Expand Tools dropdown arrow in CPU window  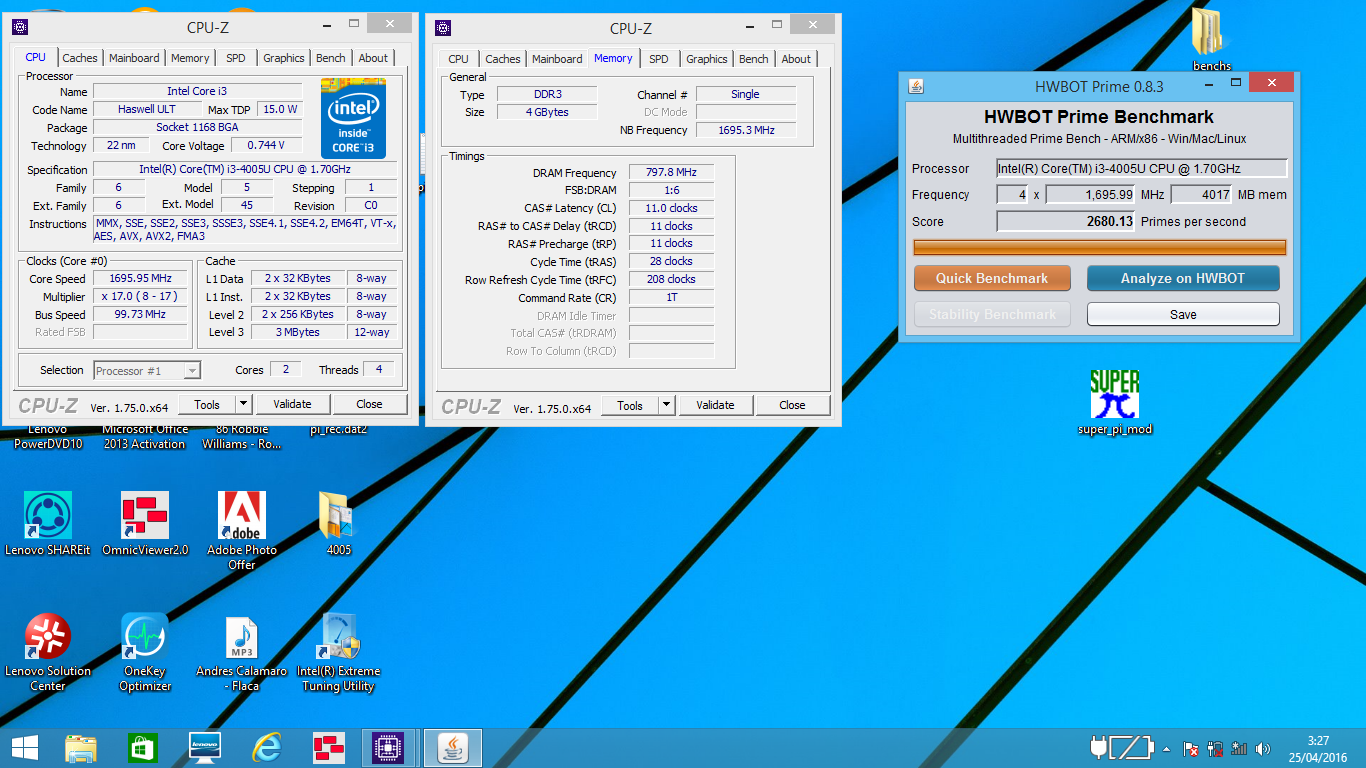pos(243,404)
